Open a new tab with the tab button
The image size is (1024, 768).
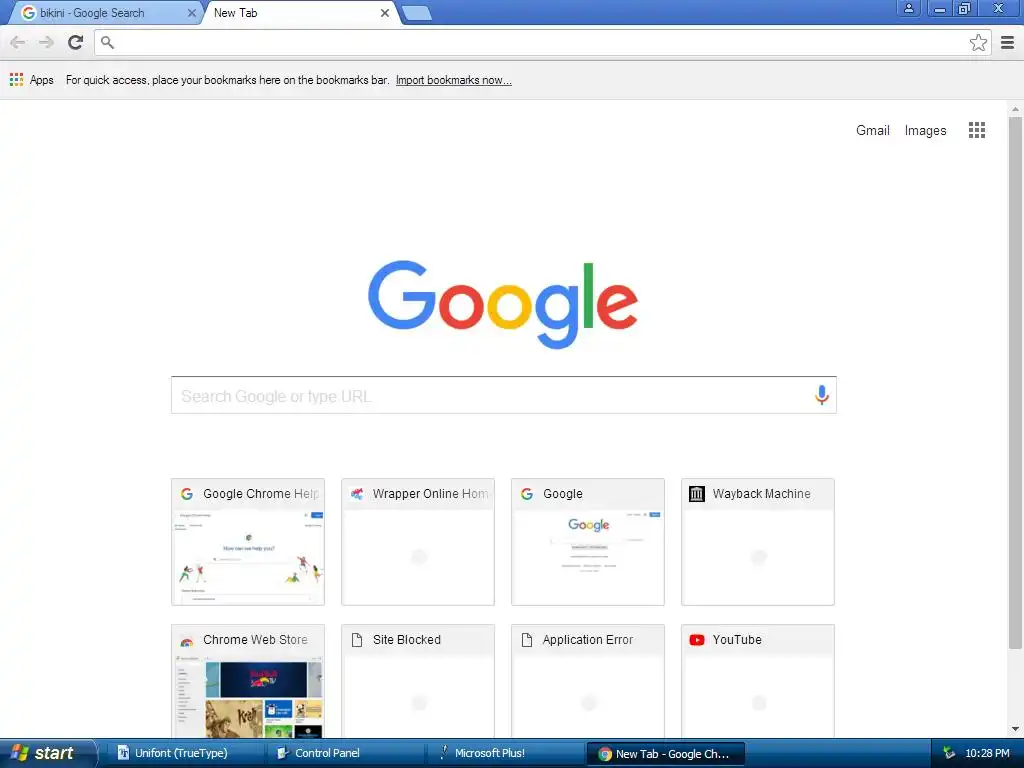pos(417,13)
